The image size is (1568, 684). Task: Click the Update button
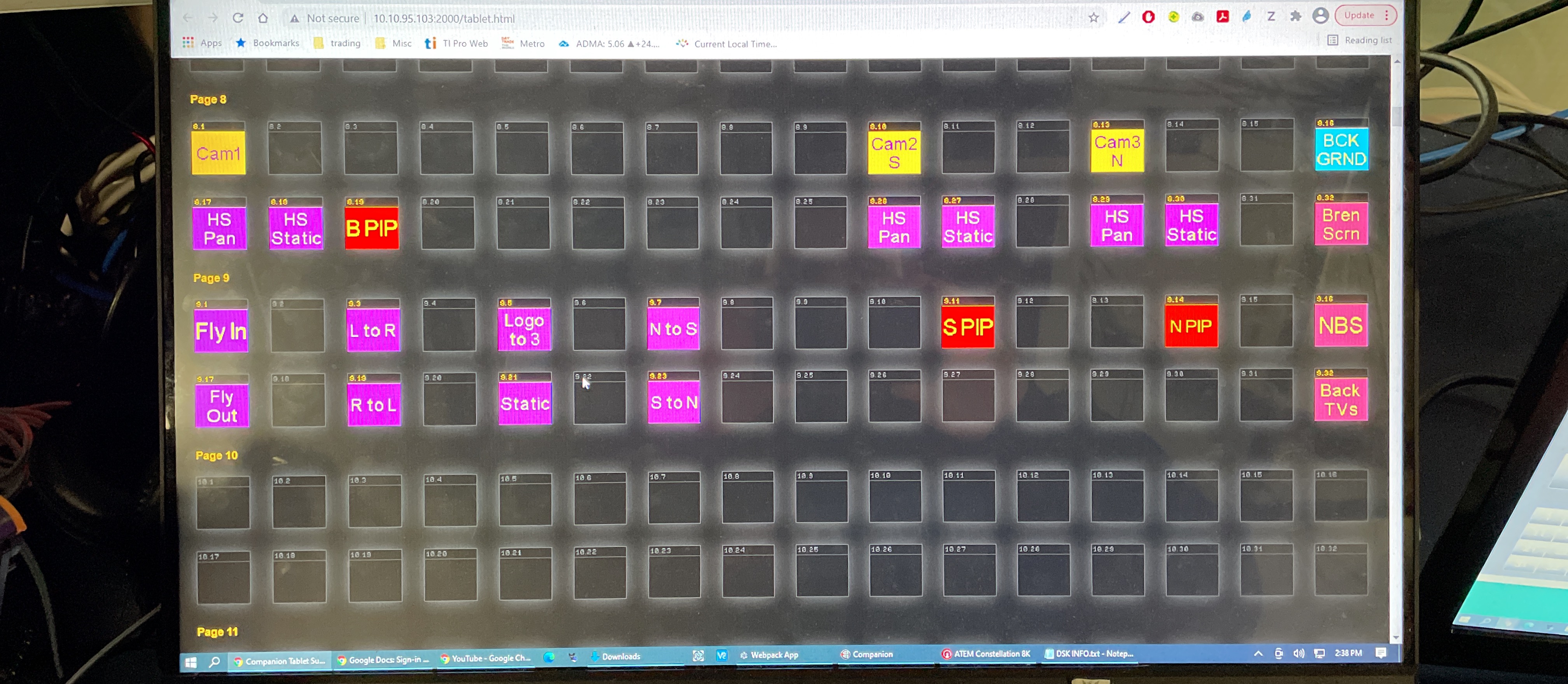coord(1360,15)
